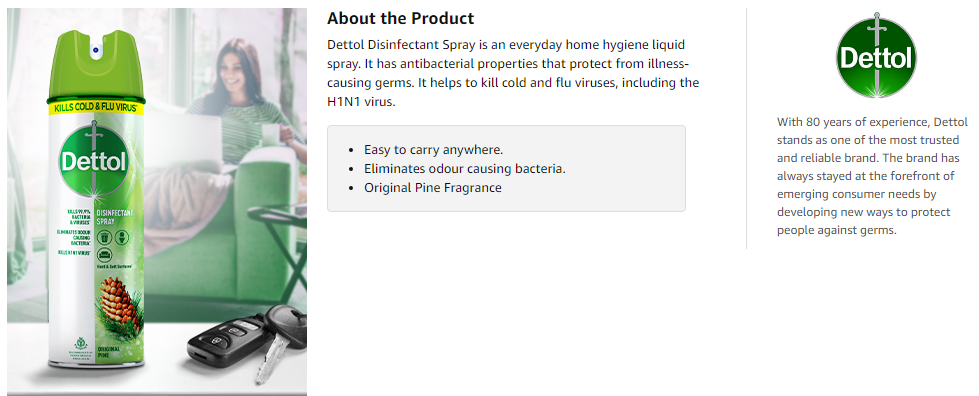Screen dimensions: 979x396
Task: Click the round Dettol brand logo
Action: coord(877,58)
